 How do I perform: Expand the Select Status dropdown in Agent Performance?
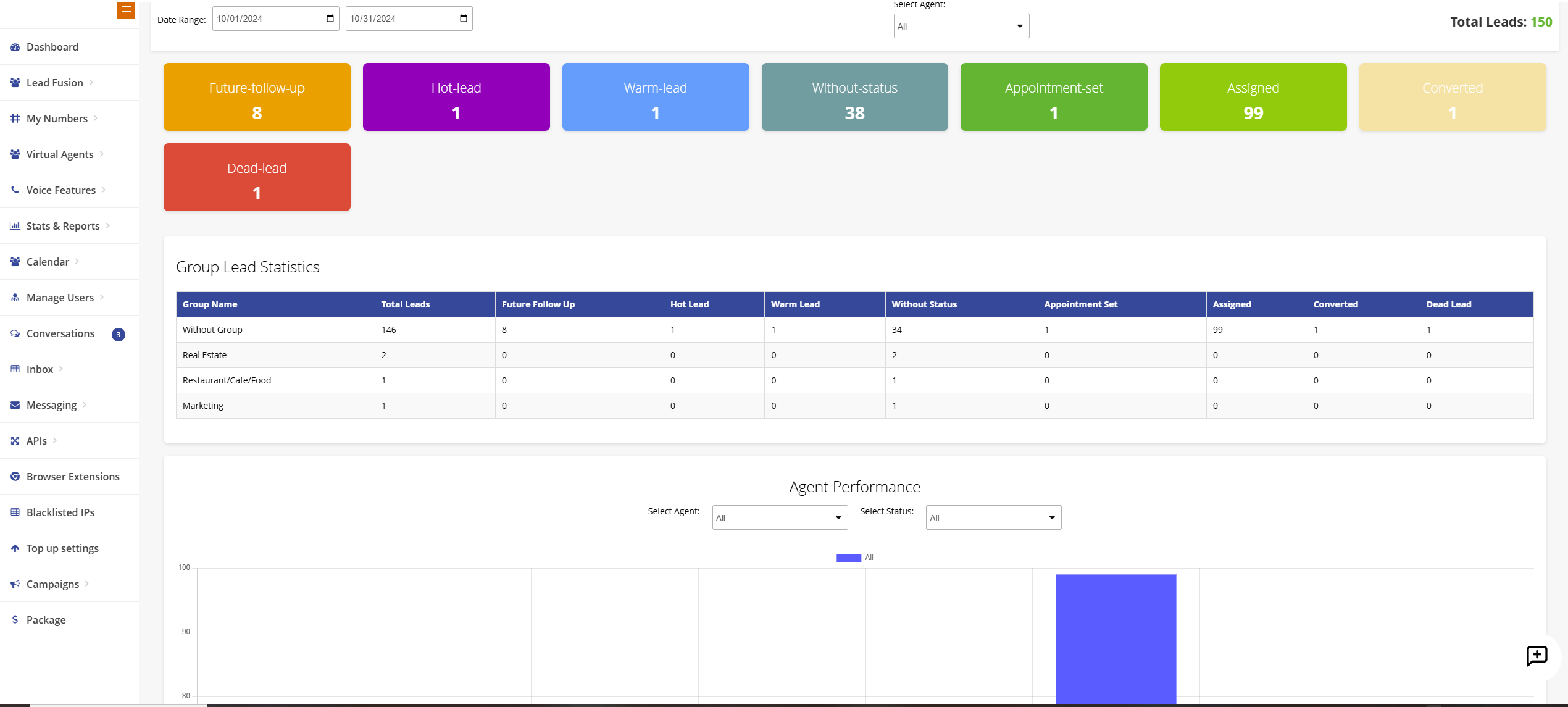(992, 517)
